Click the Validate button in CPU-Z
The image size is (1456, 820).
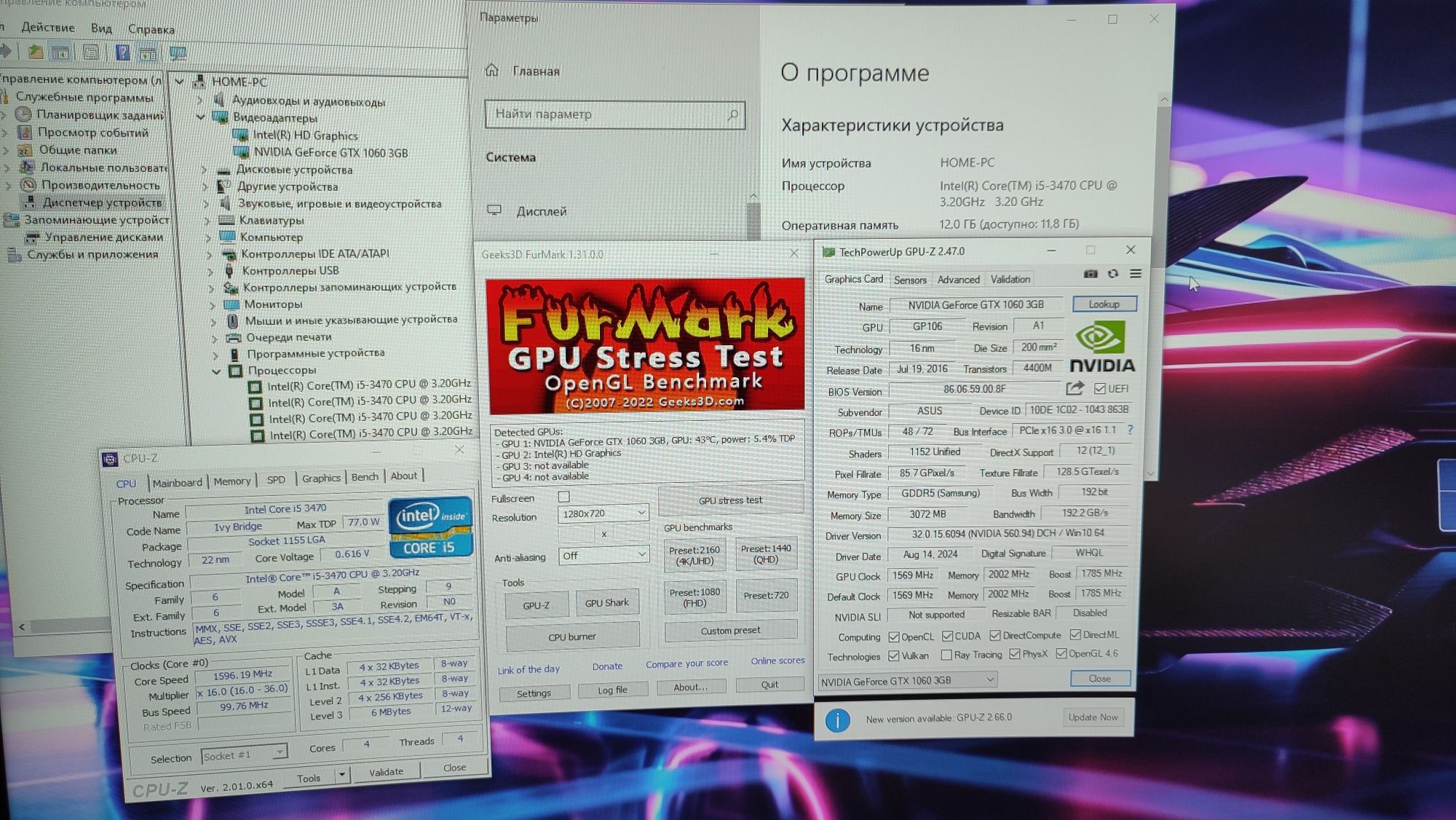tap(386, 772)
